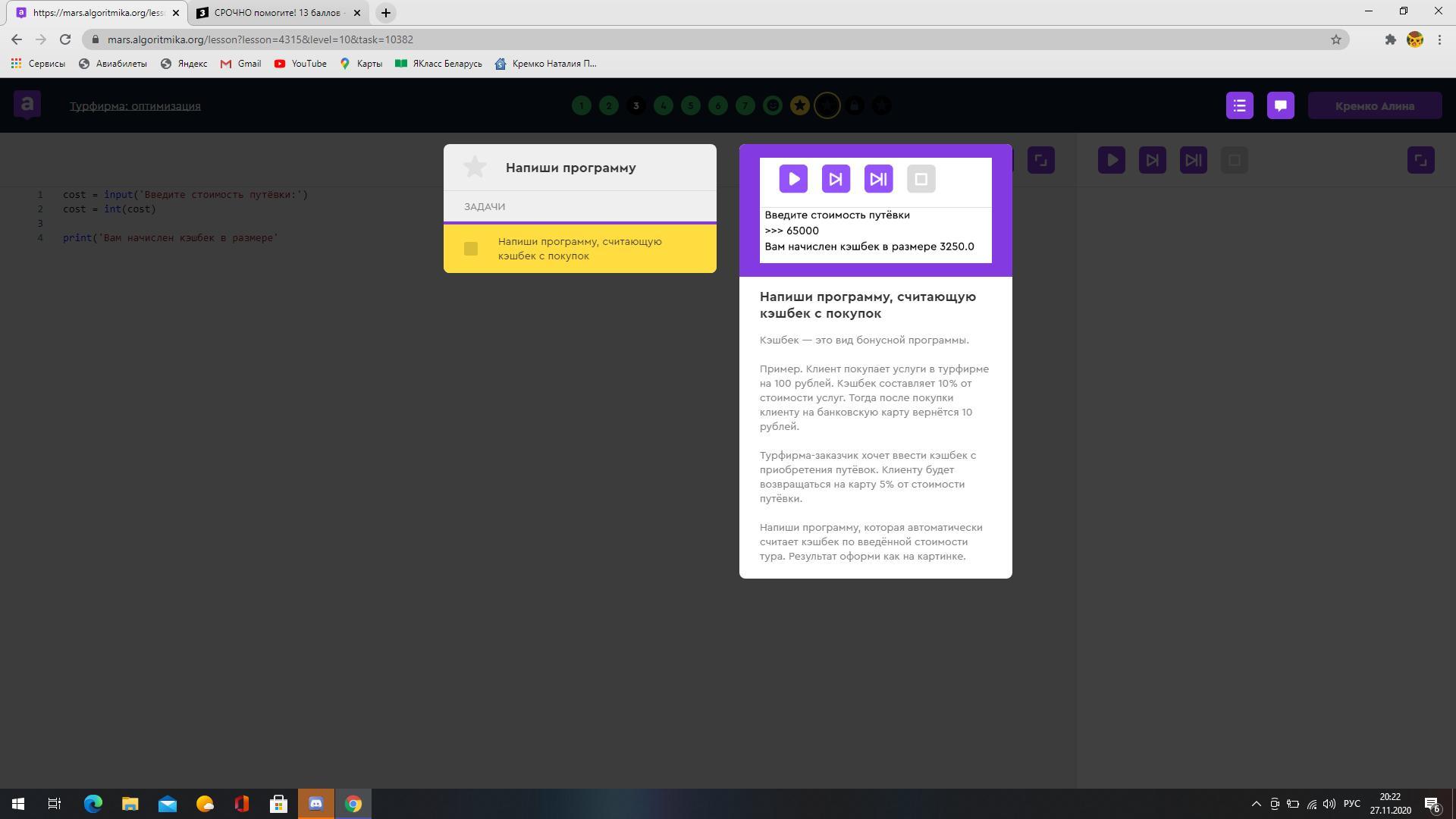This screenshot has width=1456, height=819.
Task: Check the yellow cashback task checkbox
Action: click(x=471, y=249)
